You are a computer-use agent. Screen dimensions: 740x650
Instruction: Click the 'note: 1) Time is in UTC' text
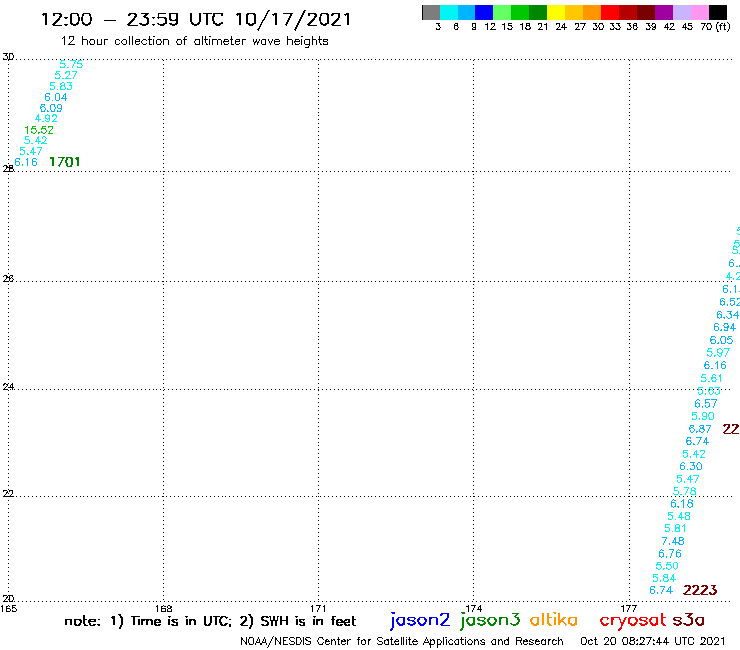tap(148, 621)
